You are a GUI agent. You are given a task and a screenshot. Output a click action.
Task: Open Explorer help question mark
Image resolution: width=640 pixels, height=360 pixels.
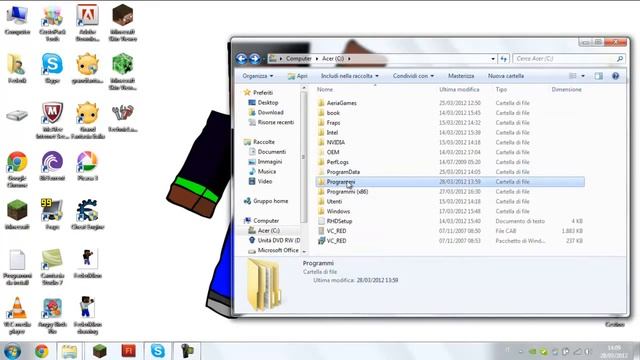(616, 76)
